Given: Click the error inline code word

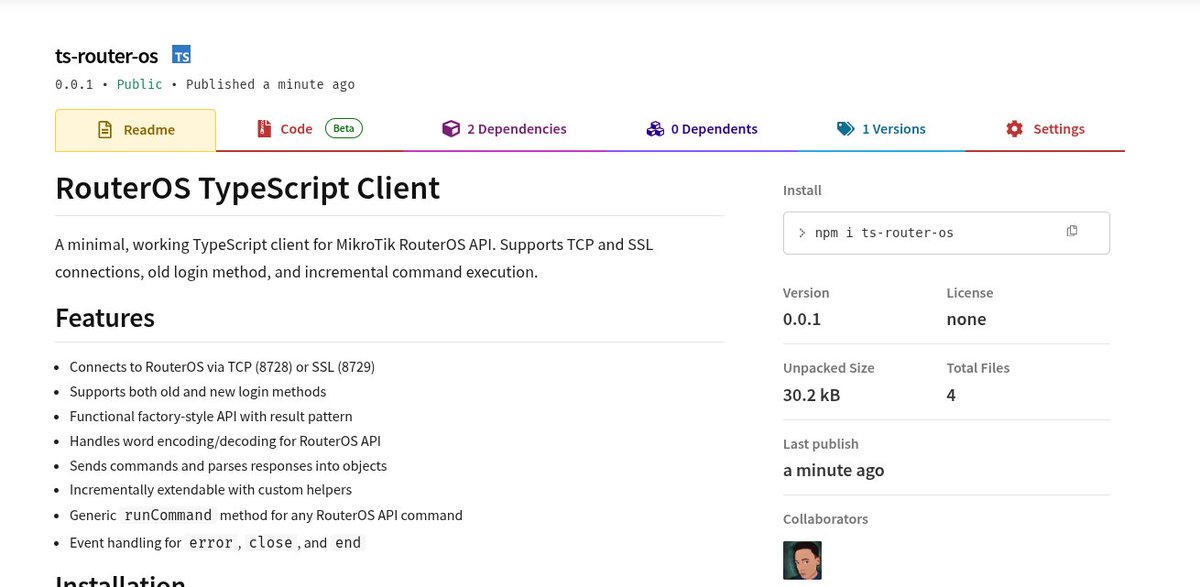Looking at the screenshot, I should tap(210, 542).
